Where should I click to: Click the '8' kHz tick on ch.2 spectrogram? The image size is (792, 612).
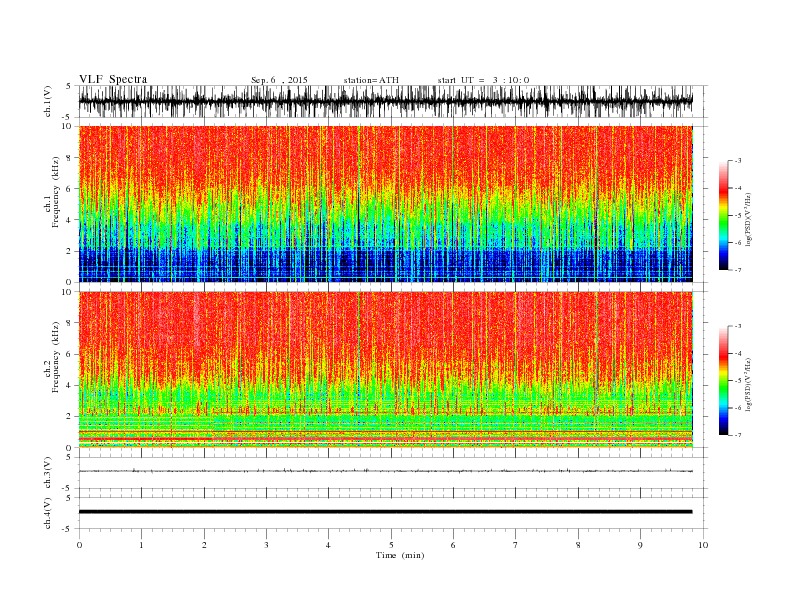tap(69, 323)
